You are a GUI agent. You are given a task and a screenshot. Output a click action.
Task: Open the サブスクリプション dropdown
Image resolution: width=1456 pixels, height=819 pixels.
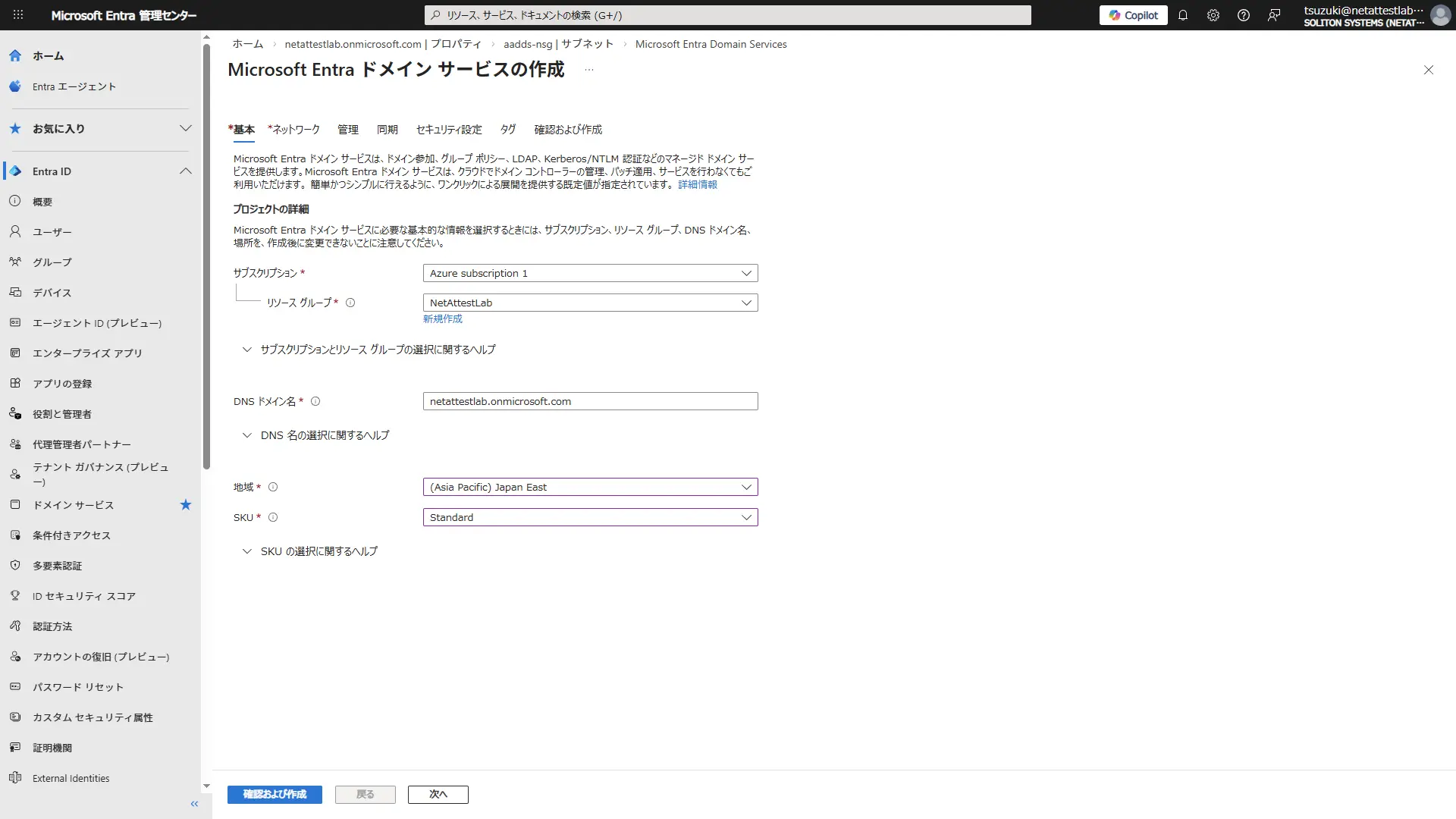coord(590,273)
